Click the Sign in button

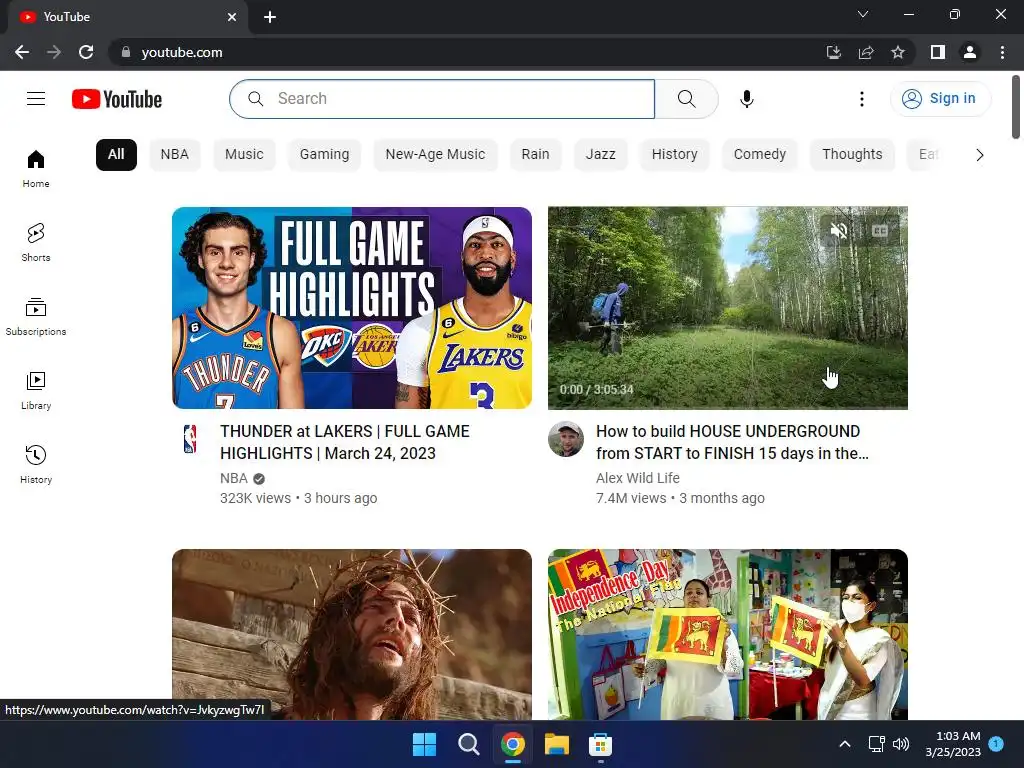tap(940, 99)
